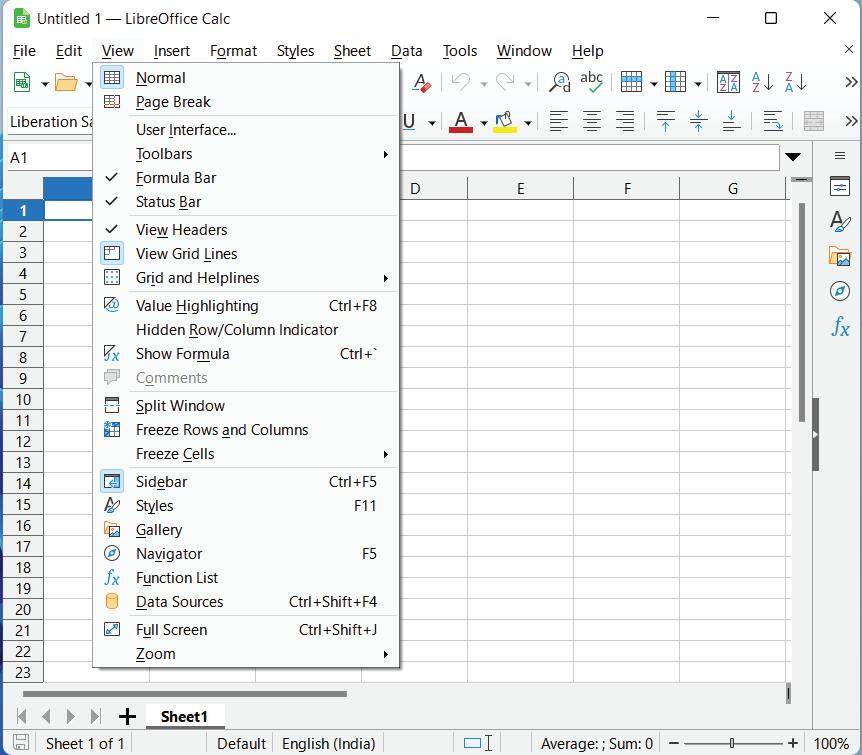Image resolution: width=862 pixels, height=755 pixels.
Task: Center text horizontally in the cell
Action: click(592, 121)
